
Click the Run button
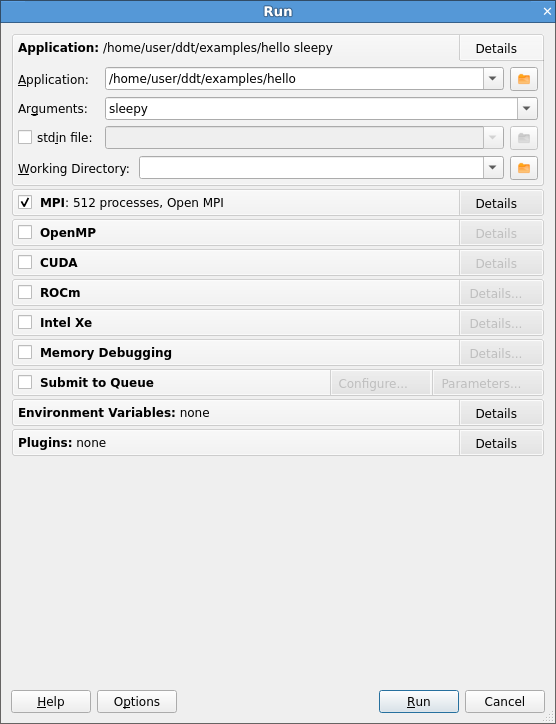pyautogui.click(x=419, y=702)
